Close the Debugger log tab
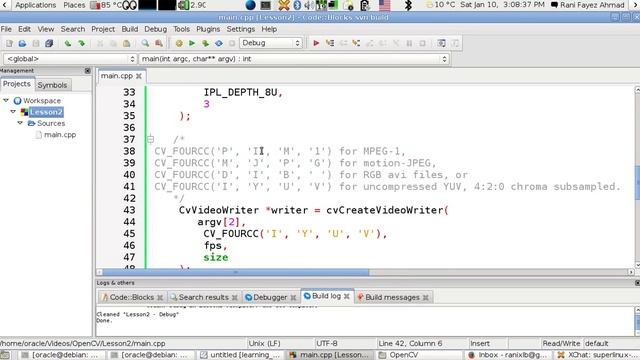Image resolution: width=640 pixels, height=360 pixels. tap(293, 298)
